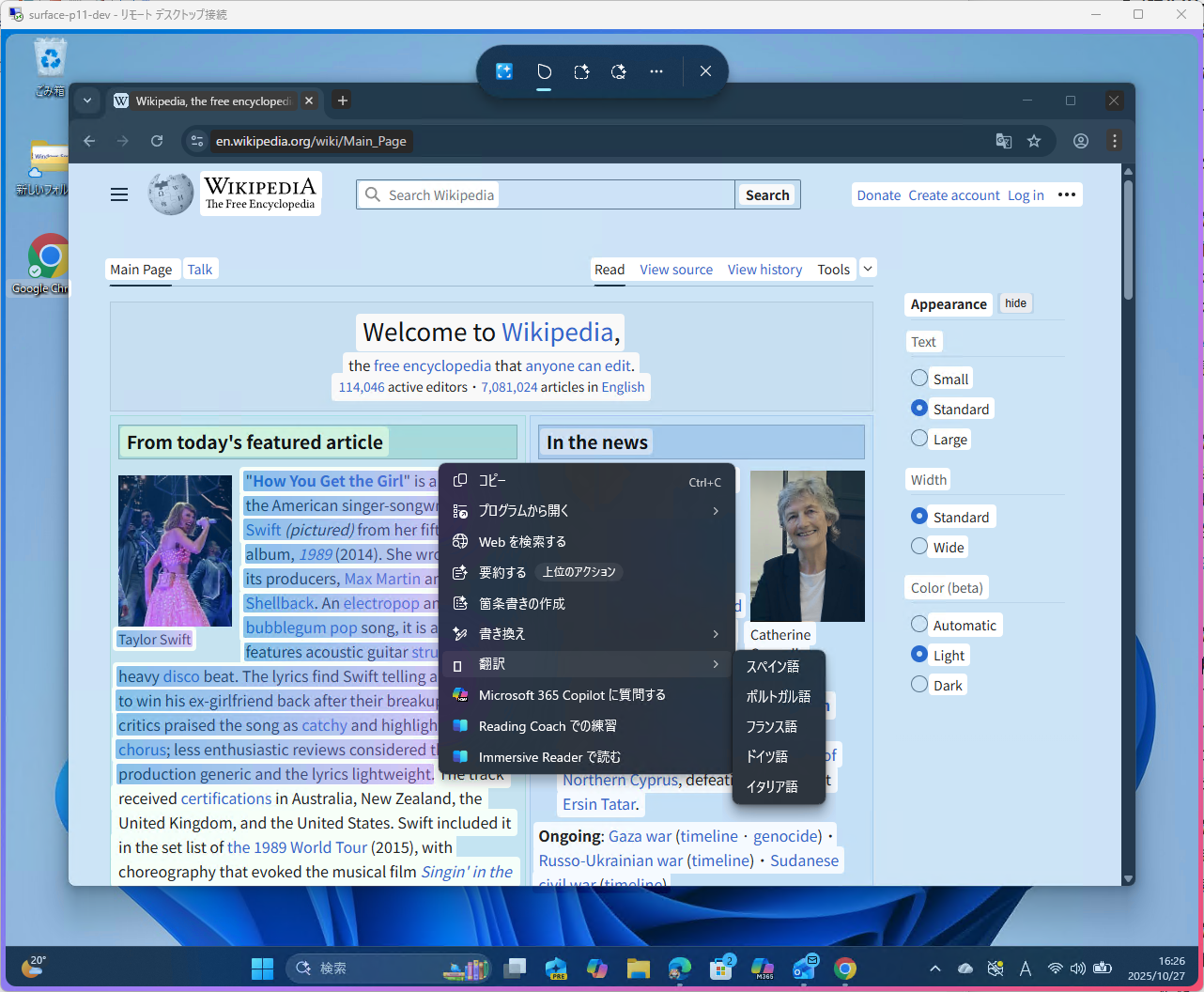1204x992 pixels.
Task: Open Wikipedia personal tools ellipsis
Action: pyautogui.click(x=1067, y=194)
